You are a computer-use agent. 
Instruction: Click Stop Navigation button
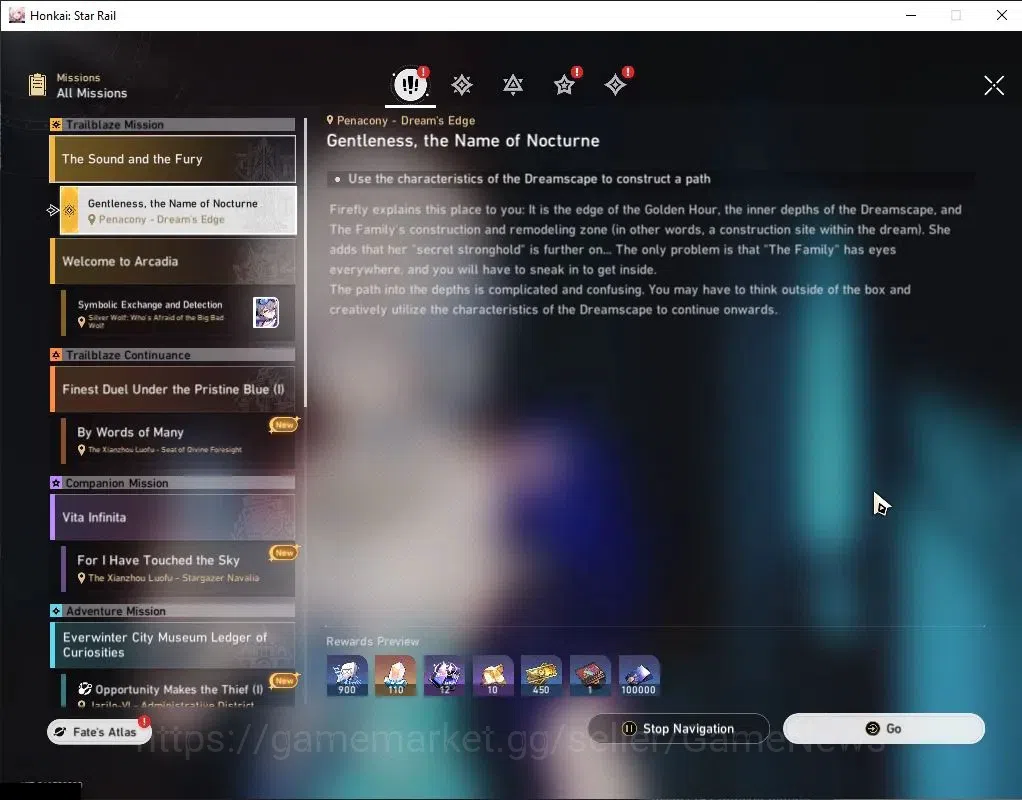[x=679, y=728]
